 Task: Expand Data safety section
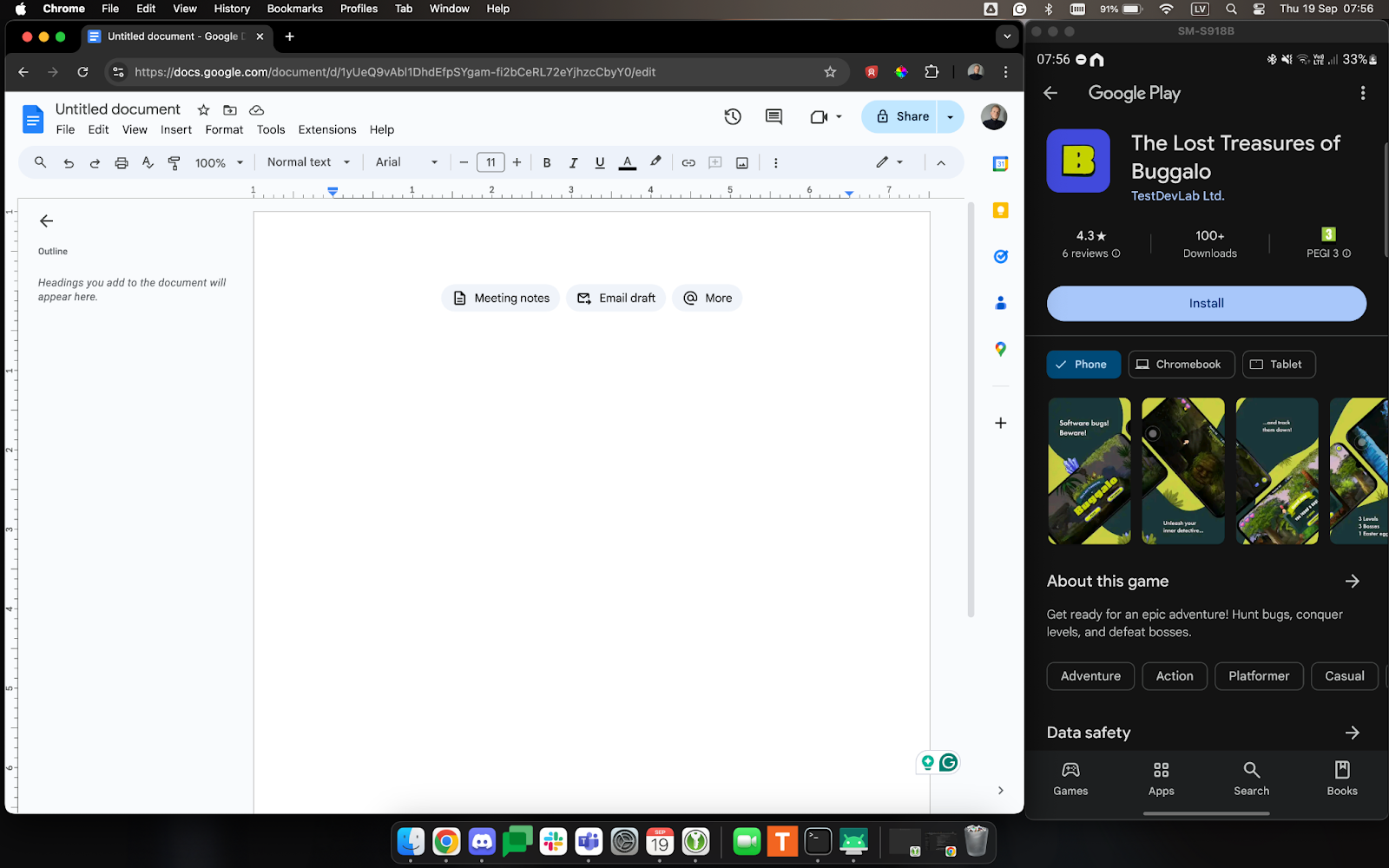pyautogui.click(x=1353, y=733)
